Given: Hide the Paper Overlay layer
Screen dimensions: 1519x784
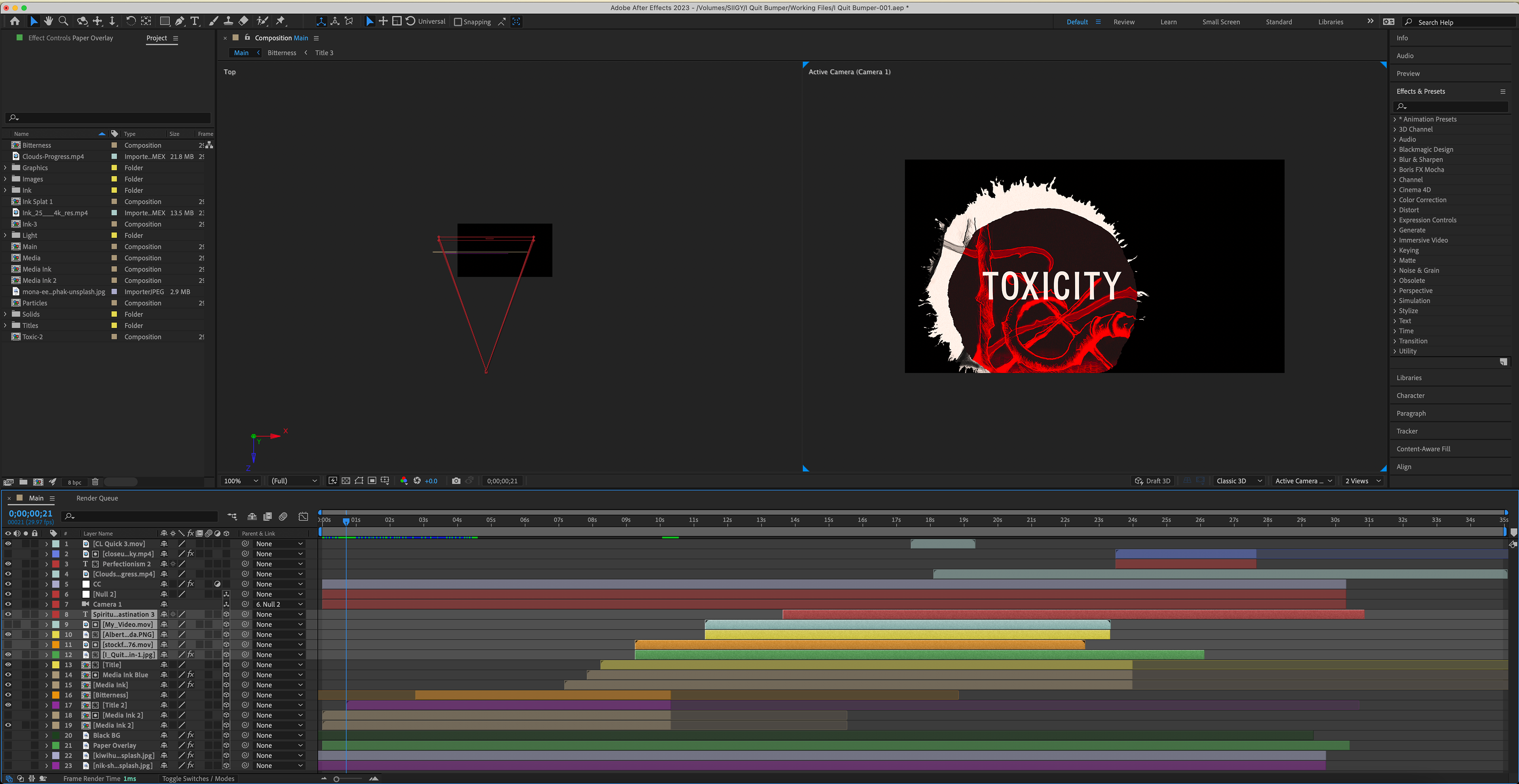Looking at the screenshot, I should [8, 745].
